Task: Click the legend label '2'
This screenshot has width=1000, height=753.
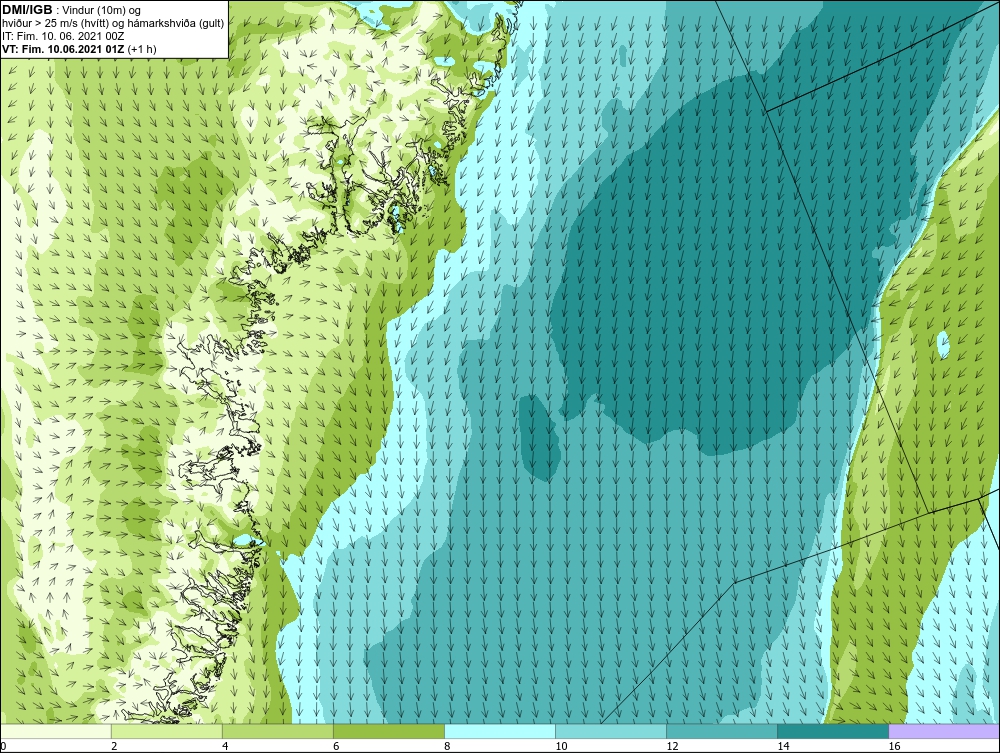Action: [x=115, y=746]
